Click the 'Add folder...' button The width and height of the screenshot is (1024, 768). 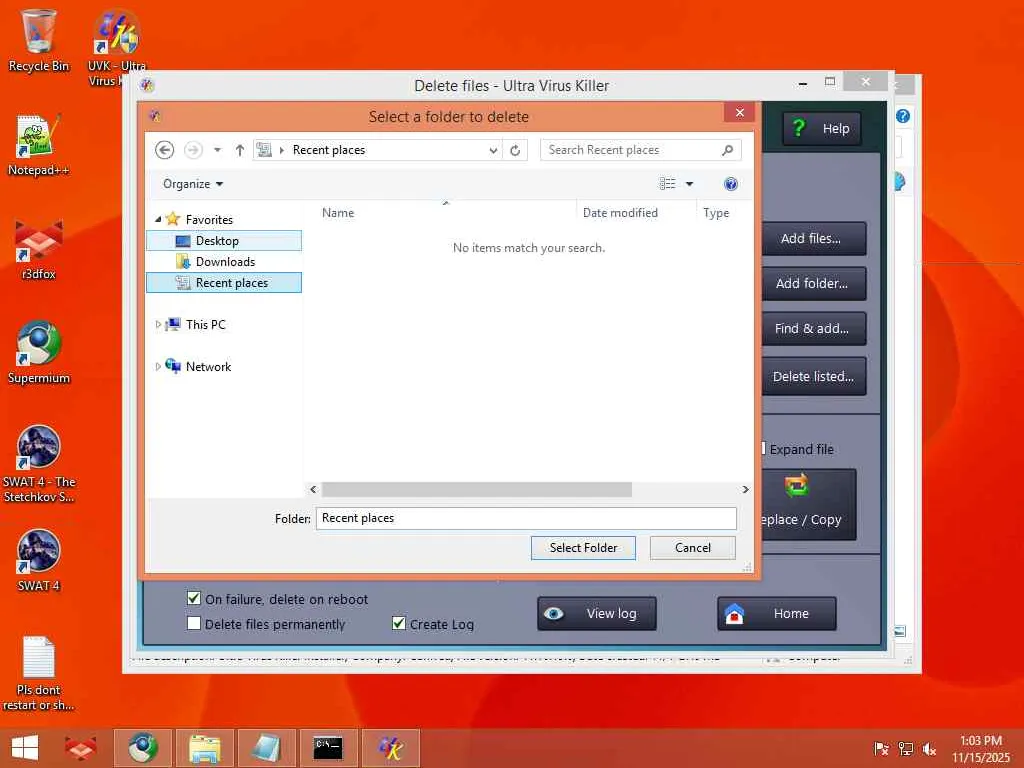tap(814, 283)
